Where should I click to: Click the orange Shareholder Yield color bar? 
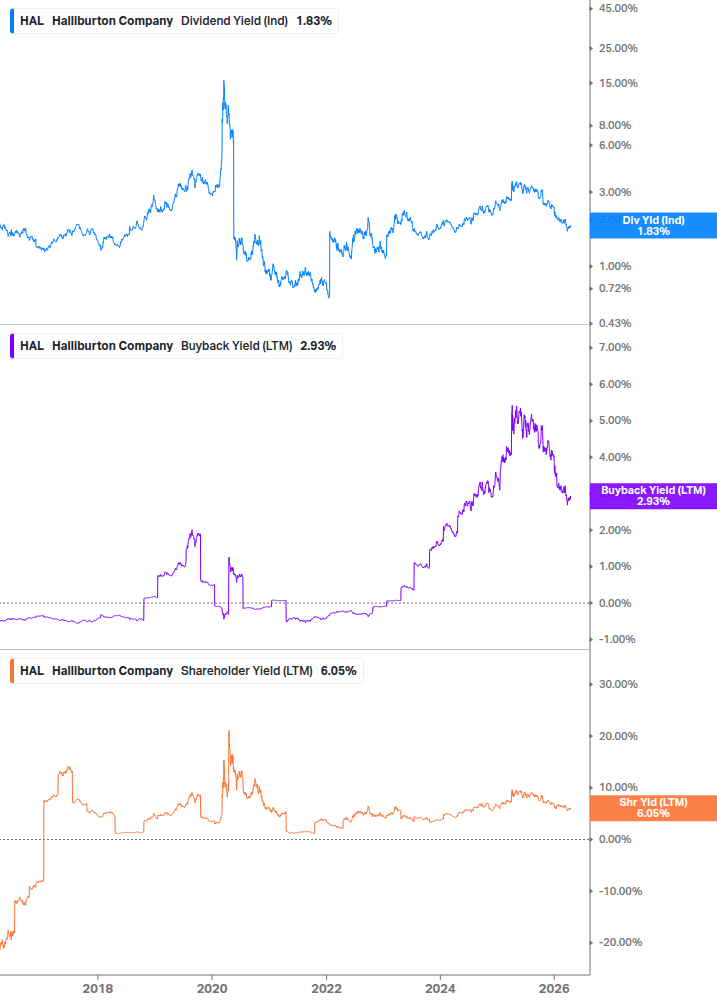pos(12,671)
